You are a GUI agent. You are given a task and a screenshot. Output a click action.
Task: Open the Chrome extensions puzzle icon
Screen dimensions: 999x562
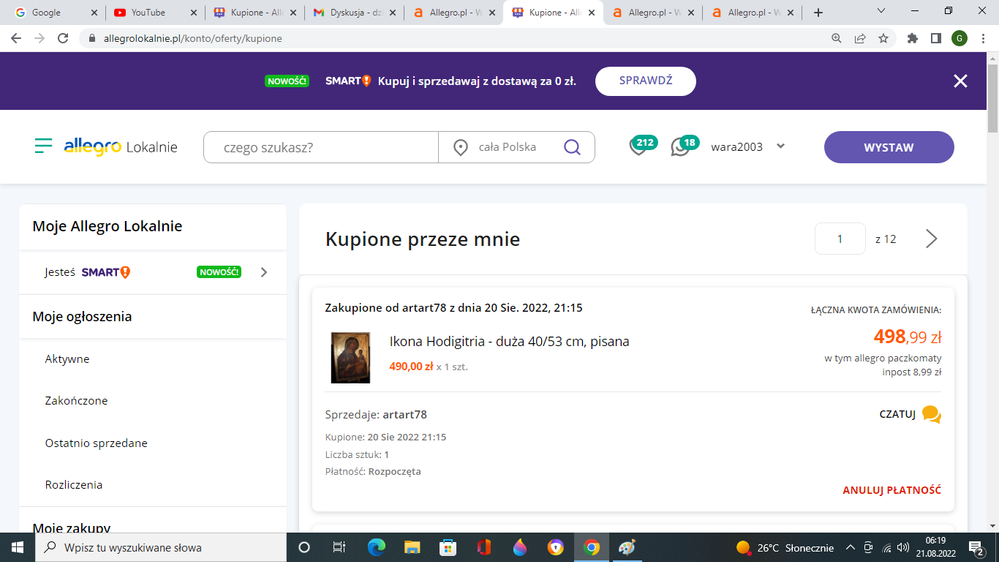912,38
